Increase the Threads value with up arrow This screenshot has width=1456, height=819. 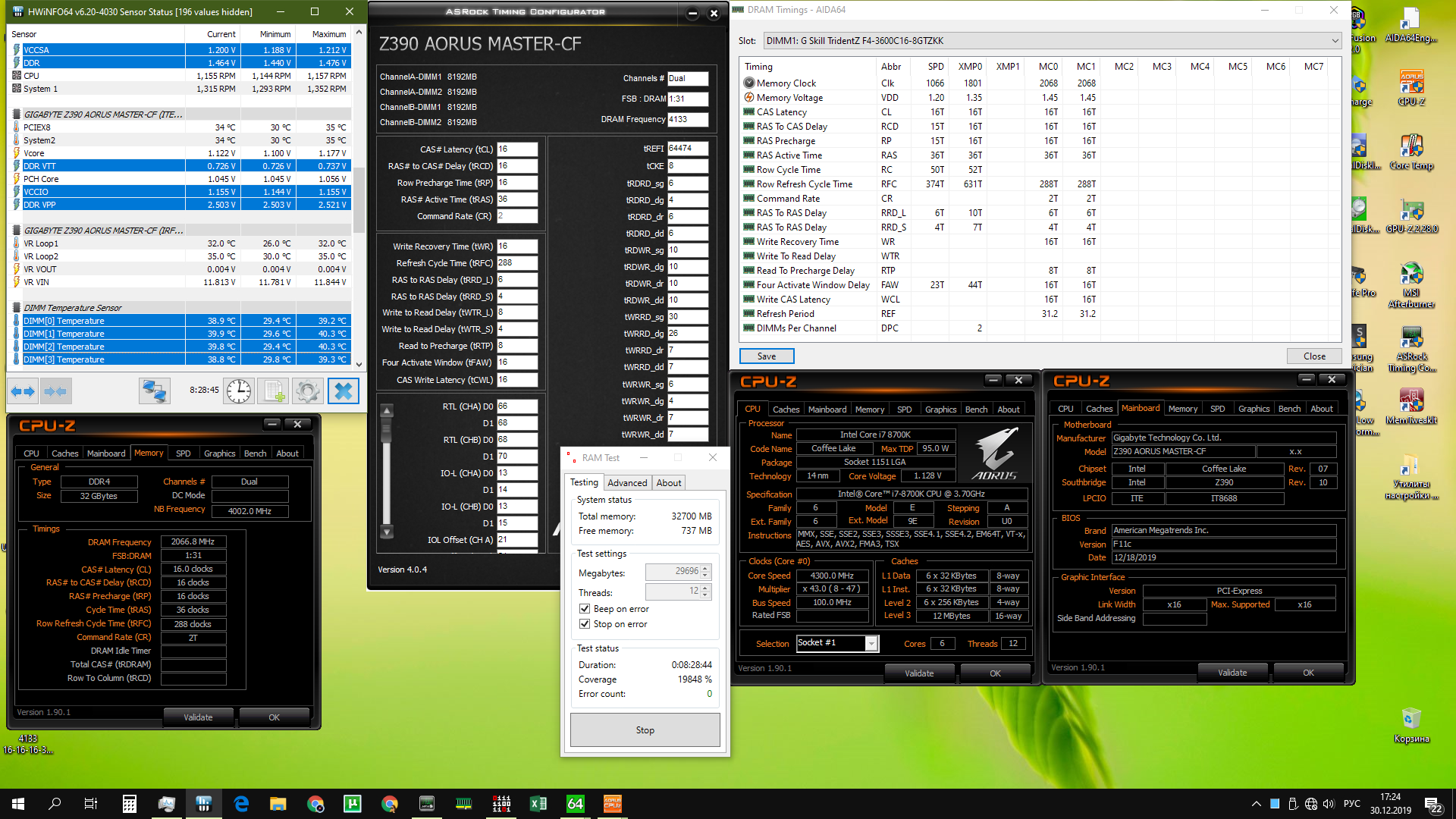[x=705, y=588]
